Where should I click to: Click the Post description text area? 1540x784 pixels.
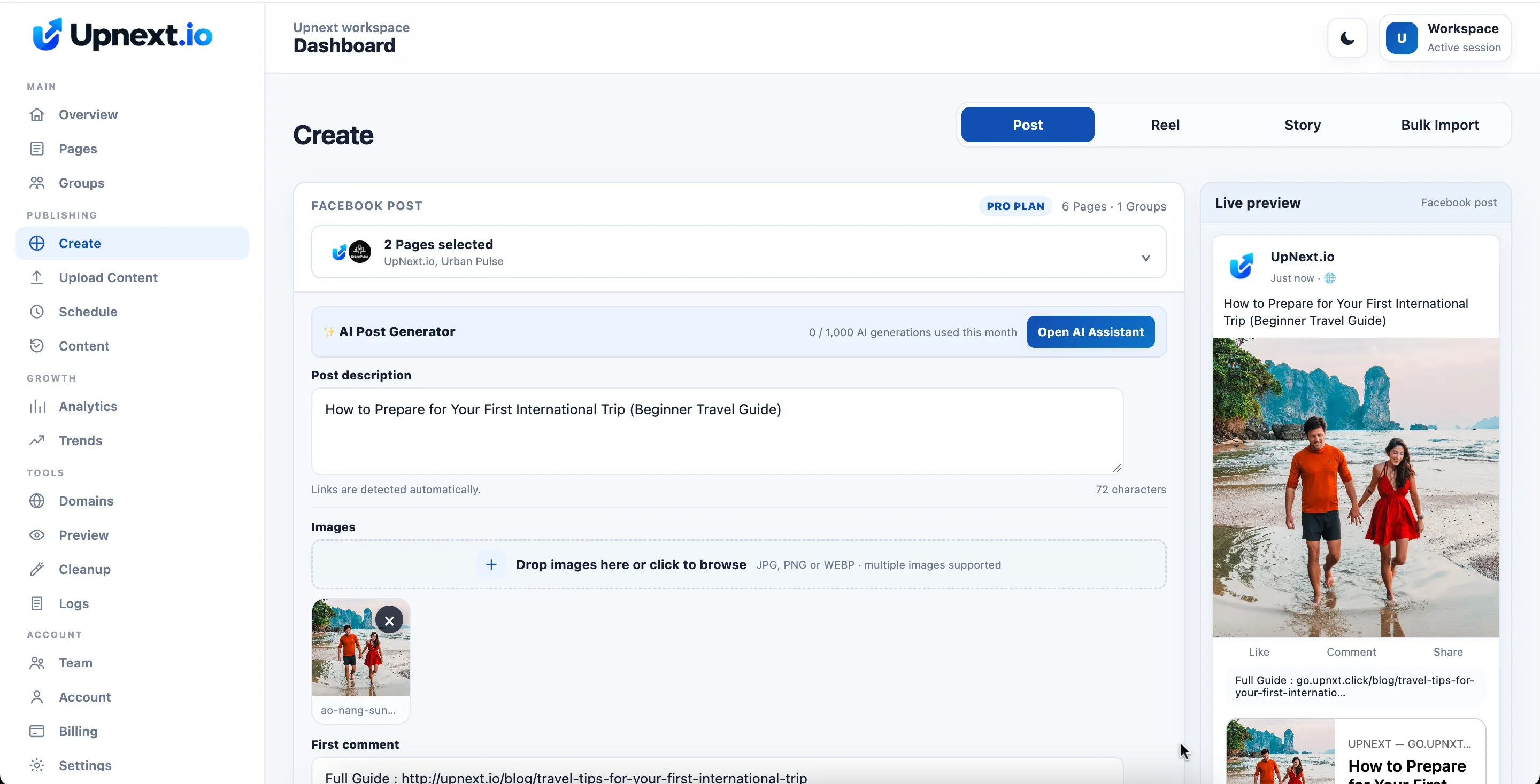717,431
